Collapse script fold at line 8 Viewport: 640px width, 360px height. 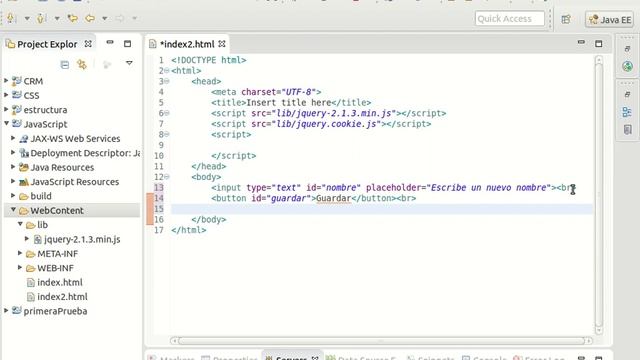(x=167, y=134)
